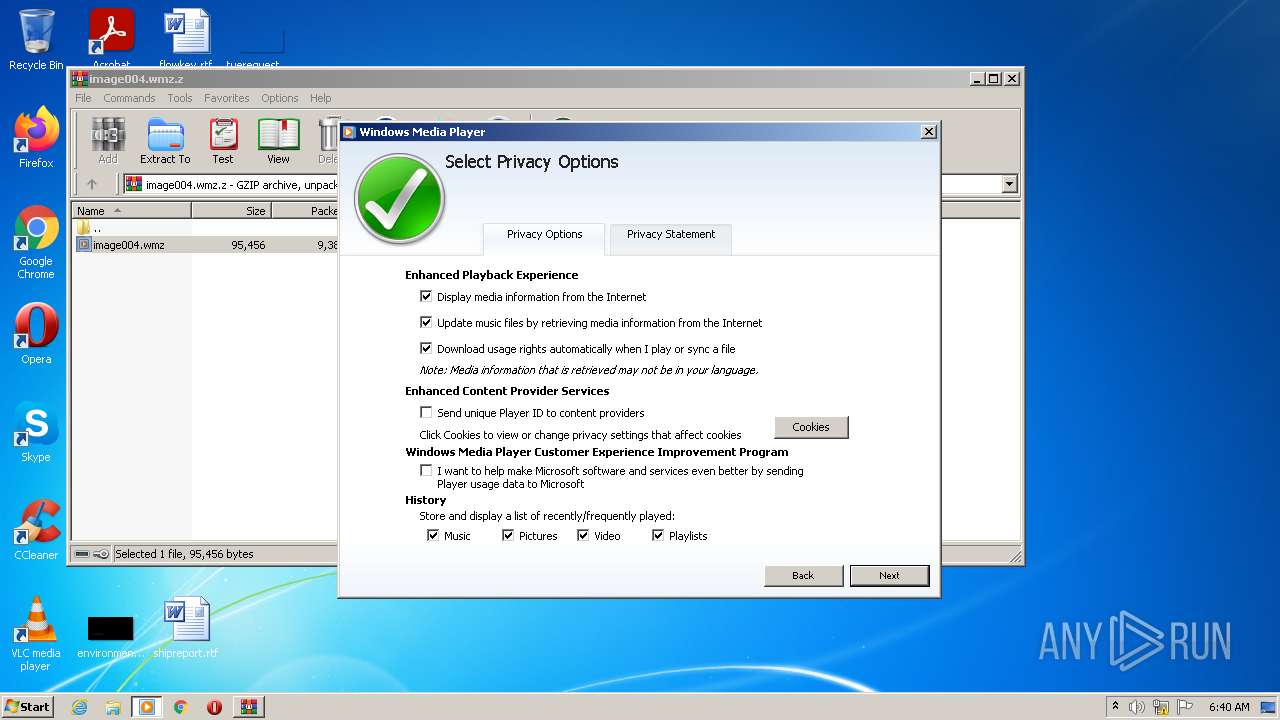This screenshot has height=720, width=1280.
Task: Open the Help menu in WinRAR
Action: coord(320,98)
